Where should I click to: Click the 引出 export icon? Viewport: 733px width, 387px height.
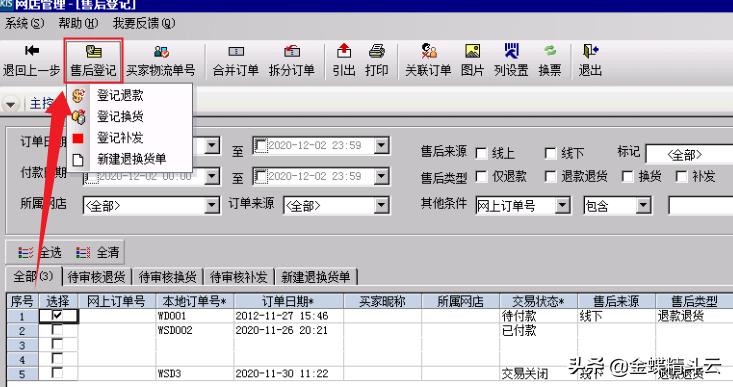pos(344,50)
